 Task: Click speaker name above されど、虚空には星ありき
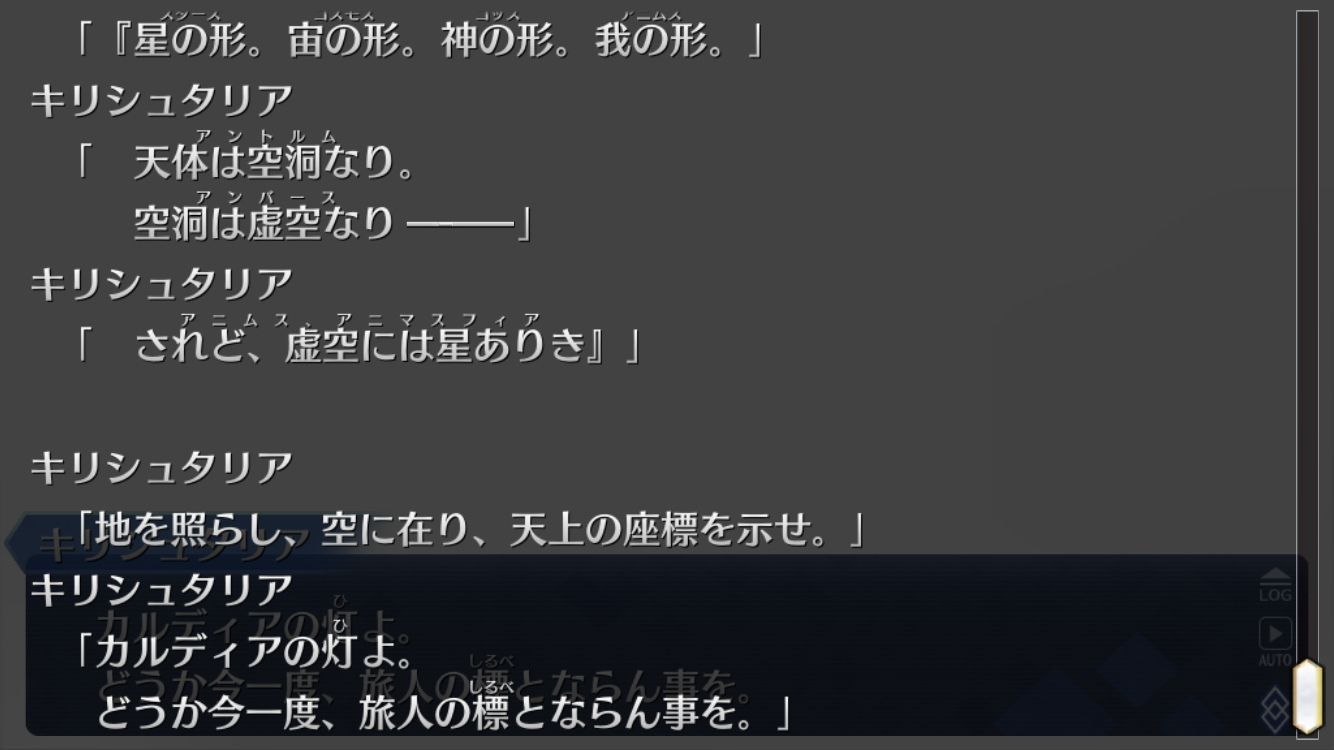coord(161,285)
